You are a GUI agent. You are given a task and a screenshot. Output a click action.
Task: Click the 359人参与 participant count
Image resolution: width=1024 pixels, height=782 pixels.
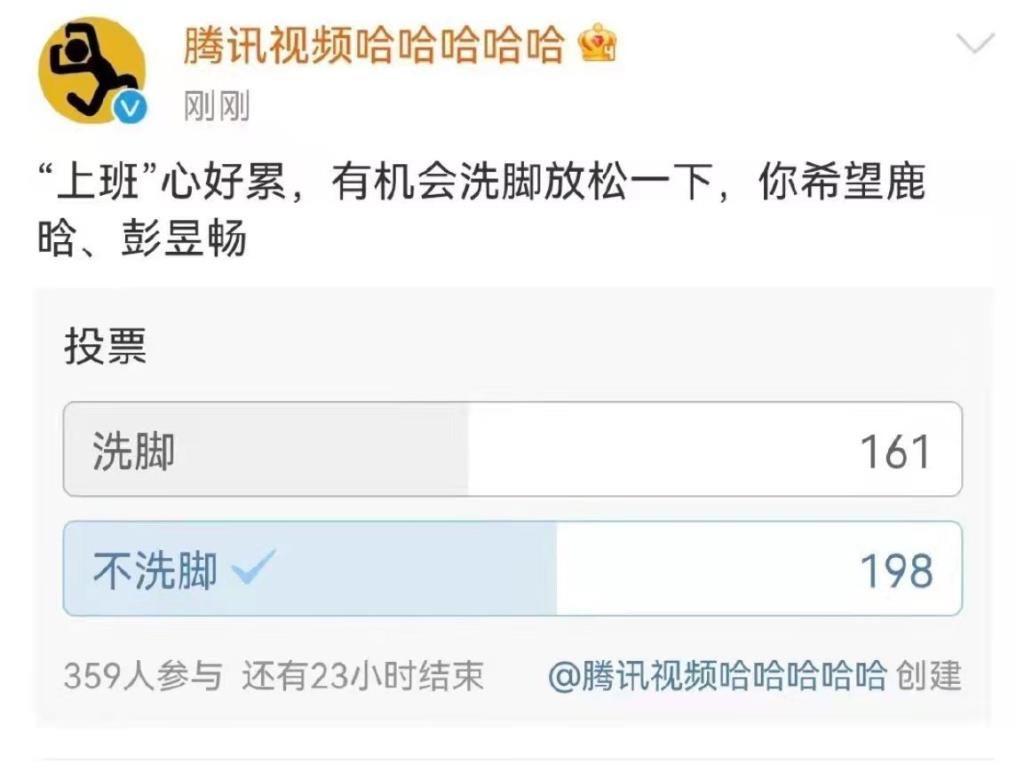[142, 677]
